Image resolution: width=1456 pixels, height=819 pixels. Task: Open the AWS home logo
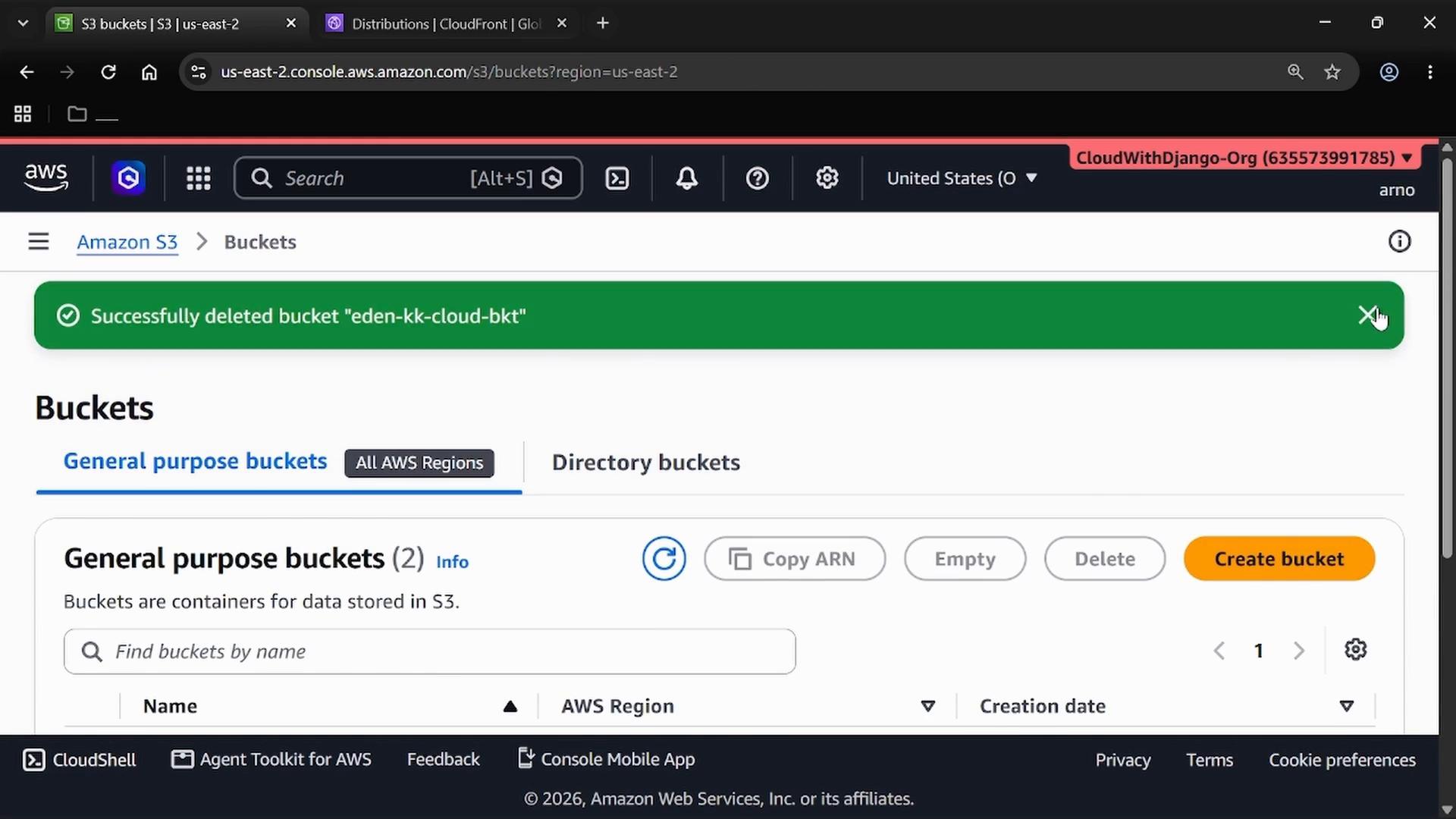pos(46,177)
